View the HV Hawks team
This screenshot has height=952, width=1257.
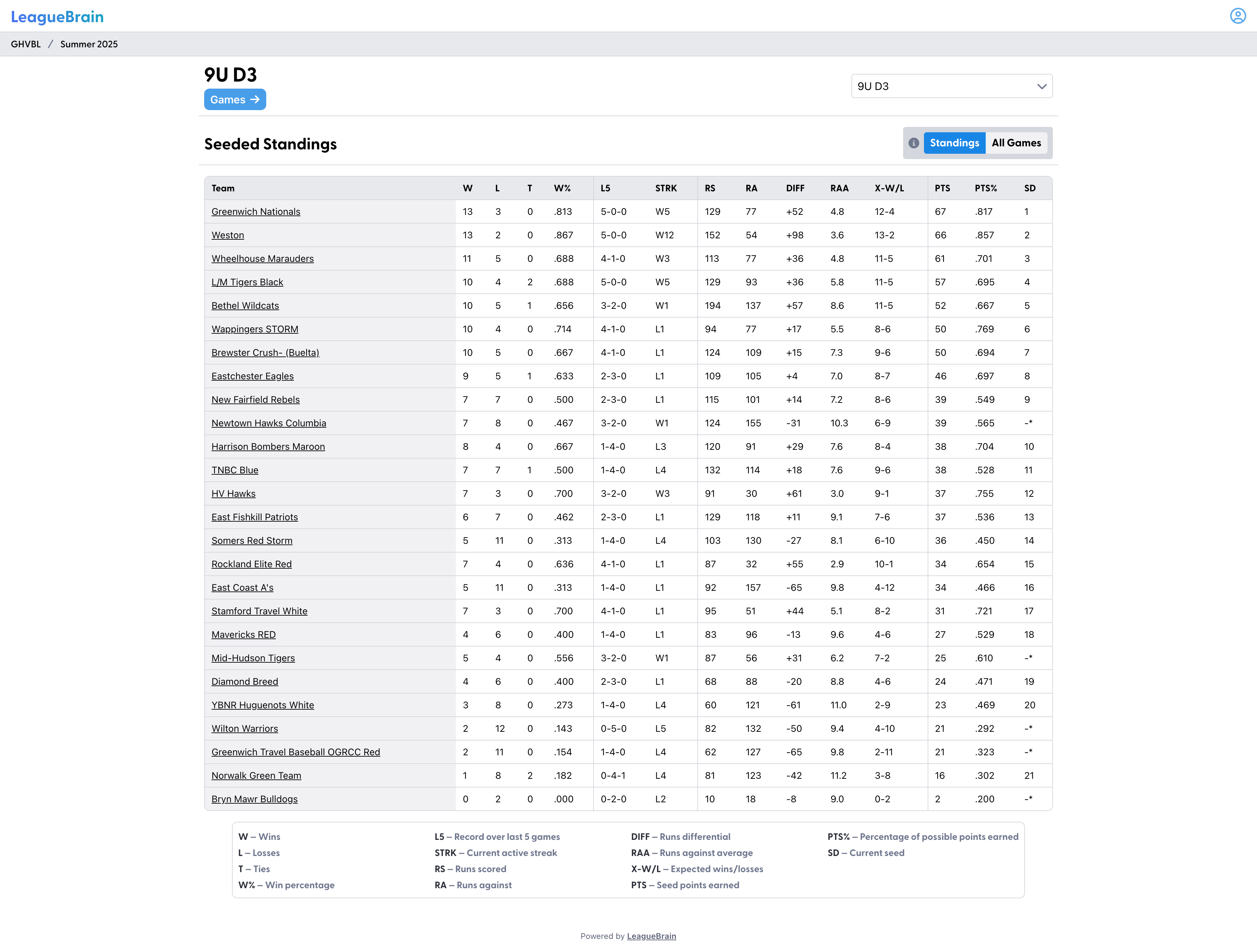coord(233,493)
